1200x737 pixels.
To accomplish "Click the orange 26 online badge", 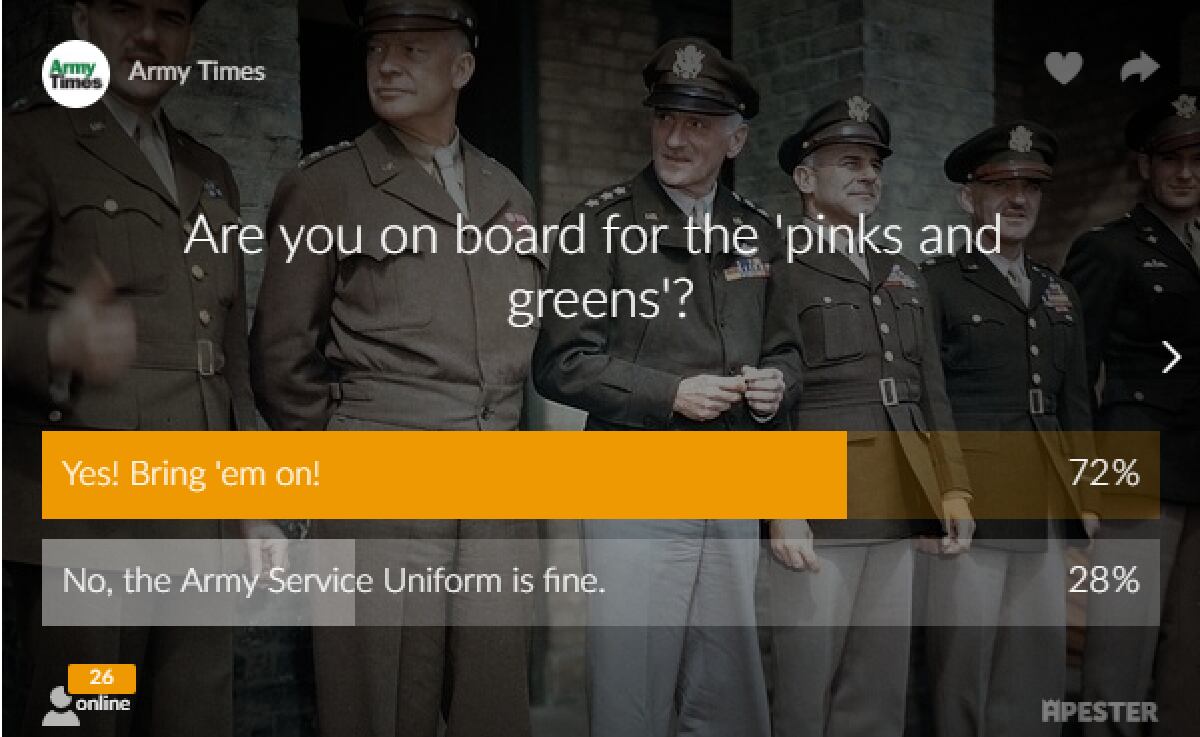I will coord(101,678).
